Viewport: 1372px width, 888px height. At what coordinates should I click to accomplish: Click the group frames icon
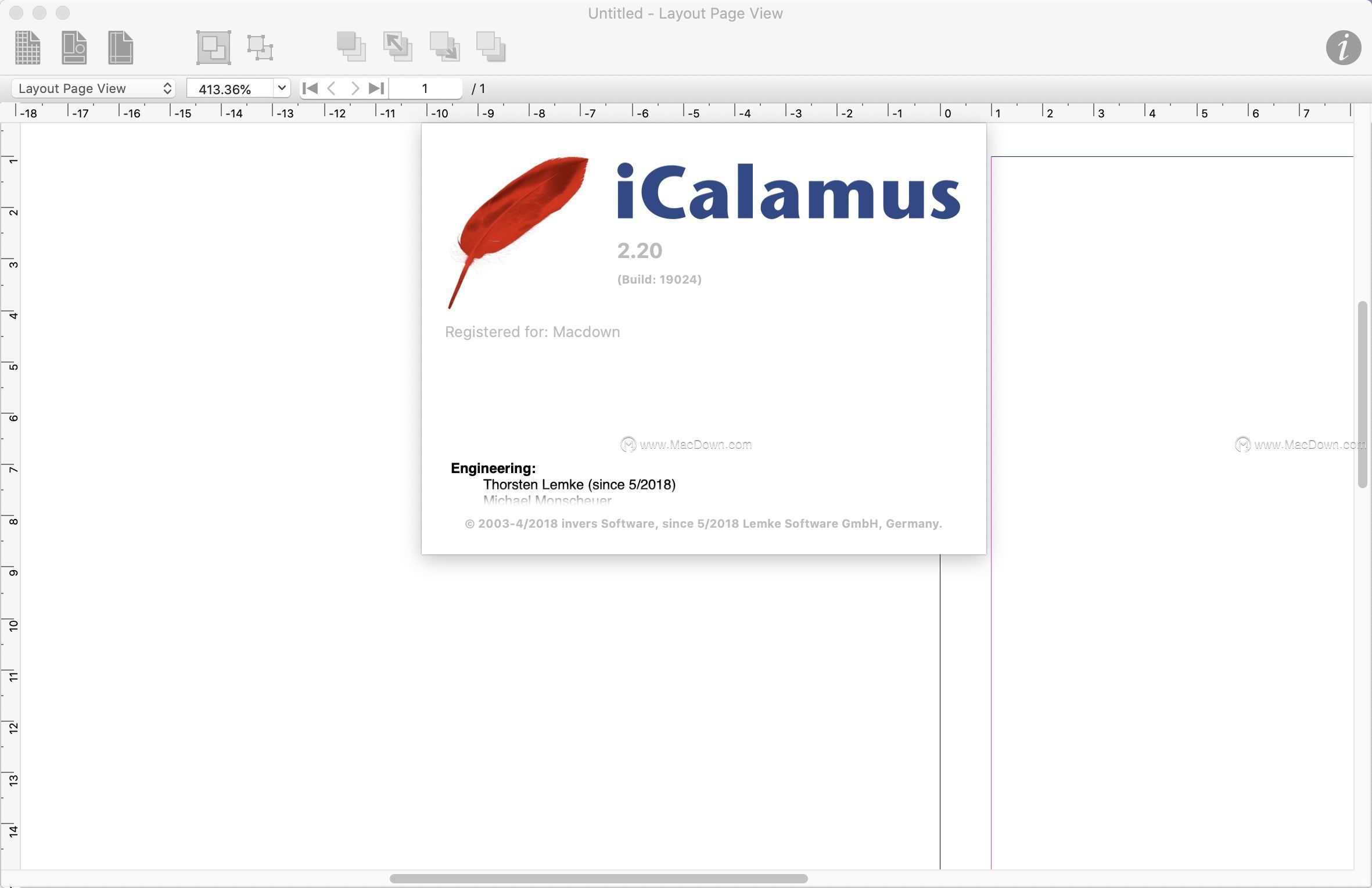pyautogui.click(x=213, y=47)
